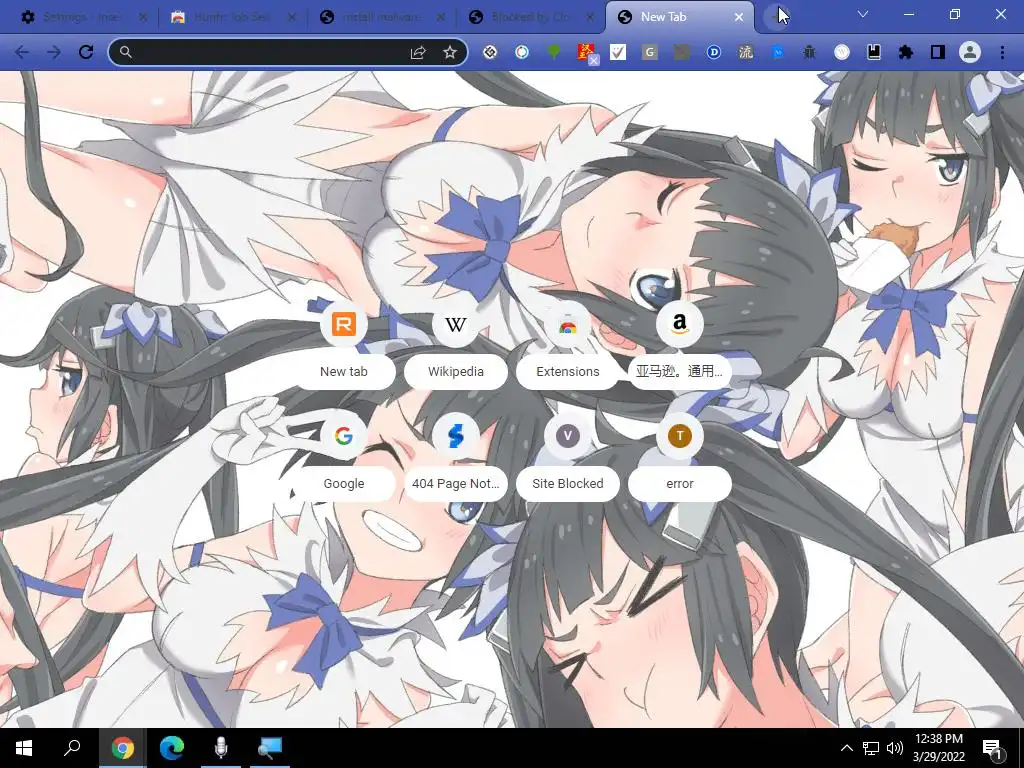Open the white checkmark extension icon
Image resolution: width=1024 pixels, height=768 pixels.
[618, 52]
